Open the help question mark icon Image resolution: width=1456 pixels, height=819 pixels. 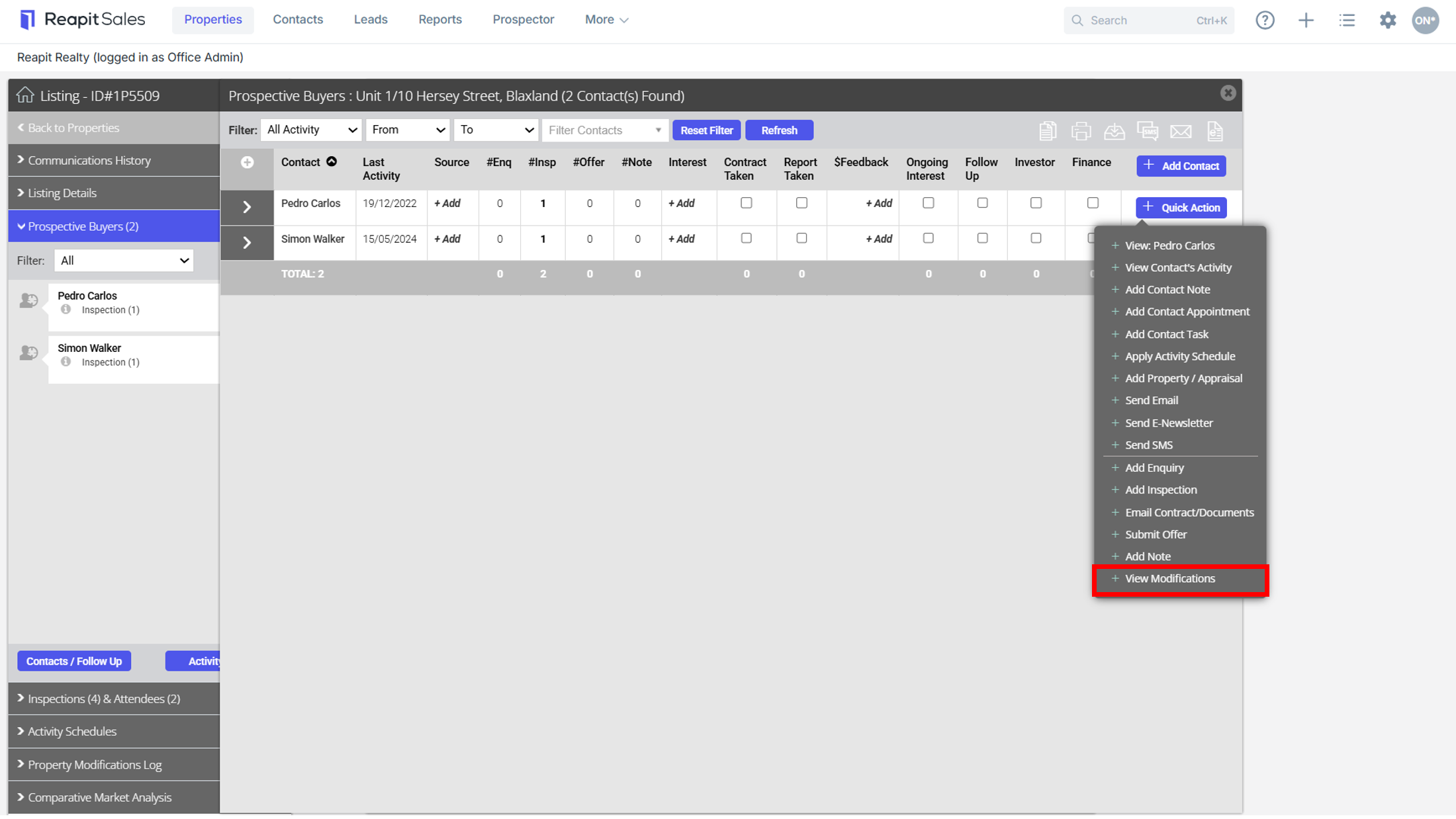(1265, 20)
